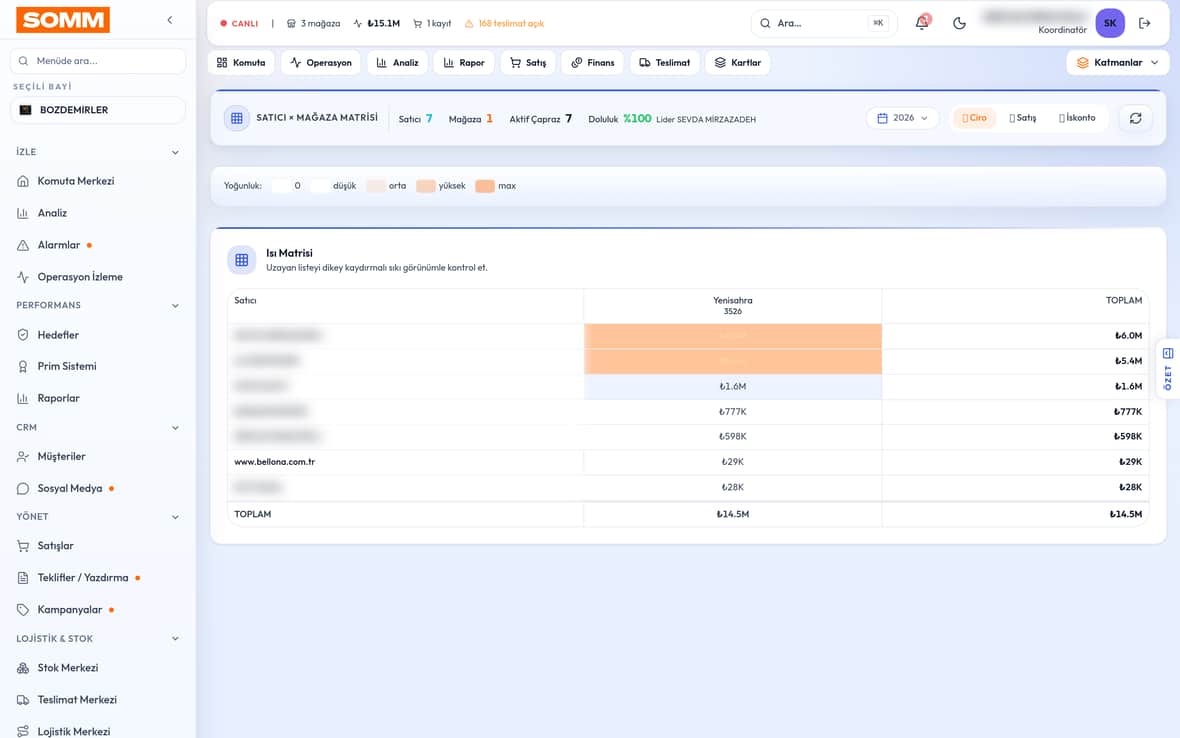Open the ÖZET side panel
The height and width of the screenshot is (738, 1180).
1168,369
